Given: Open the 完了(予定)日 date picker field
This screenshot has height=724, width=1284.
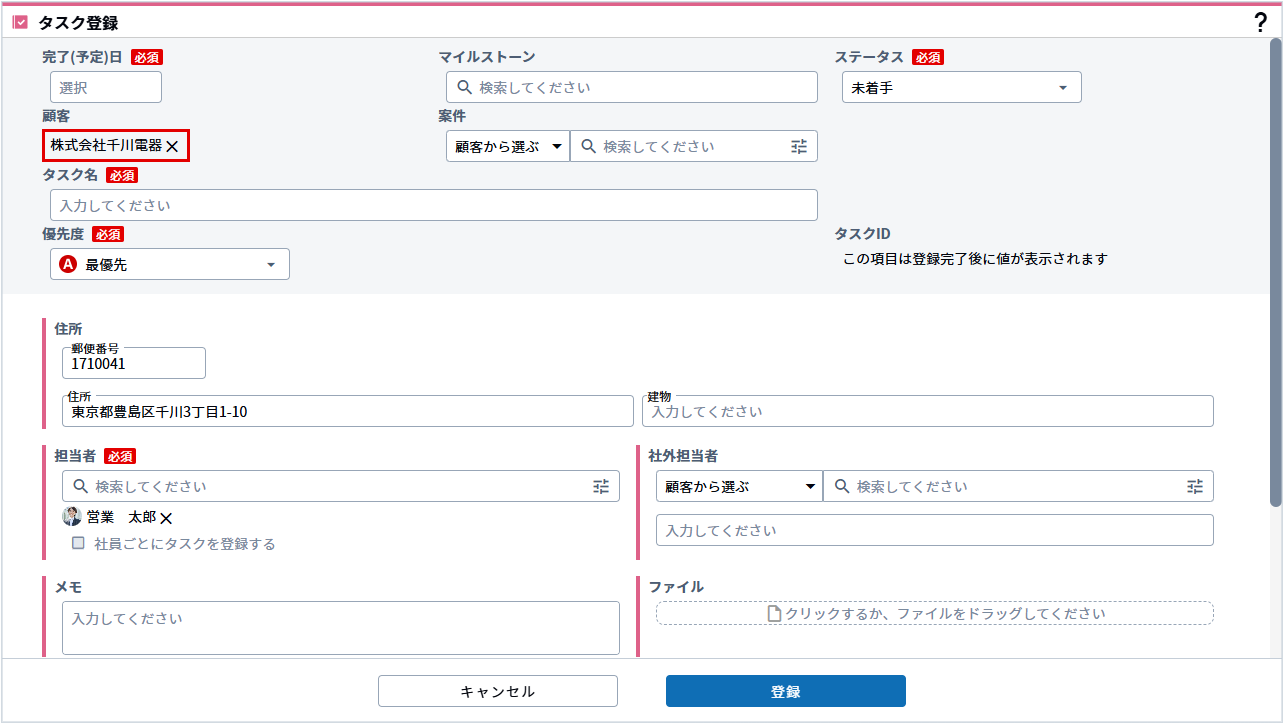Looking at the screenshot, I should pos(105,88).
